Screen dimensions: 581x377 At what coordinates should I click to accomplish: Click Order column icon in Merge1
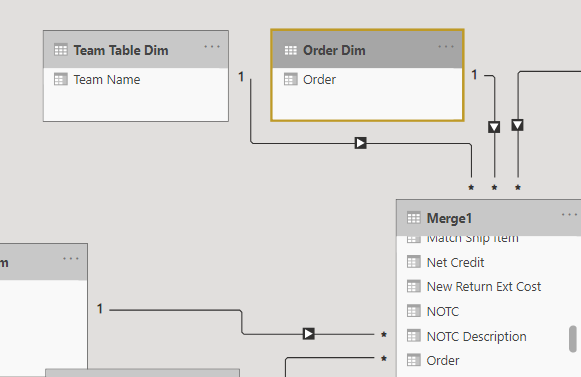click(414, 360)
